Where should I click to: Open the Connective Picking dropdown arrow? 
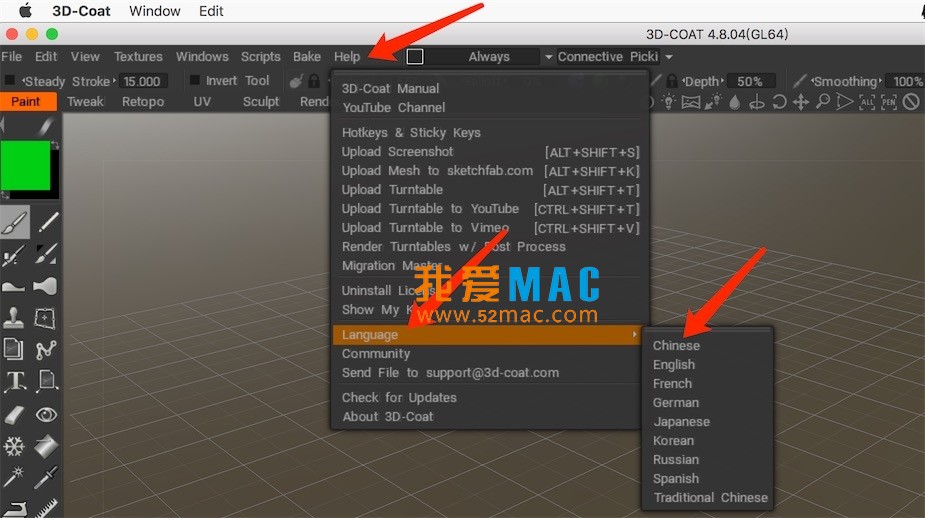point(669,57)
